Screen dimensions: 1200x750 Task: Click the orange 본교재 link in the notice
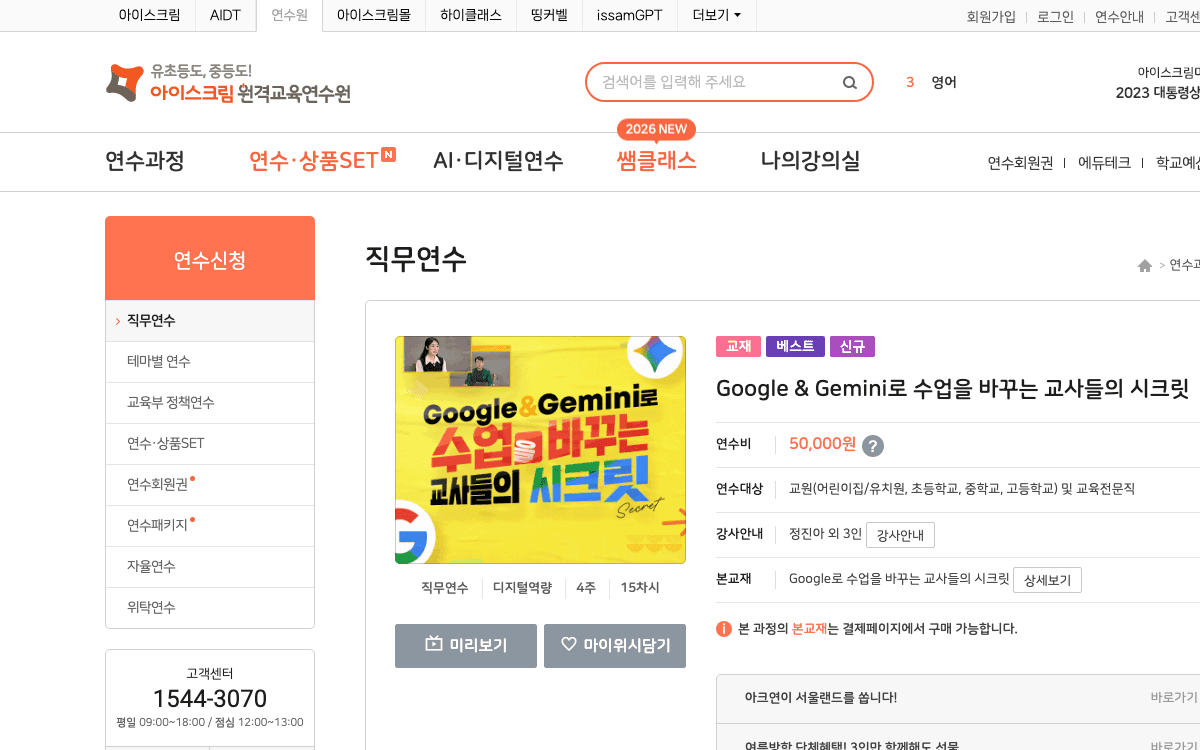click(x=810, y=629)
